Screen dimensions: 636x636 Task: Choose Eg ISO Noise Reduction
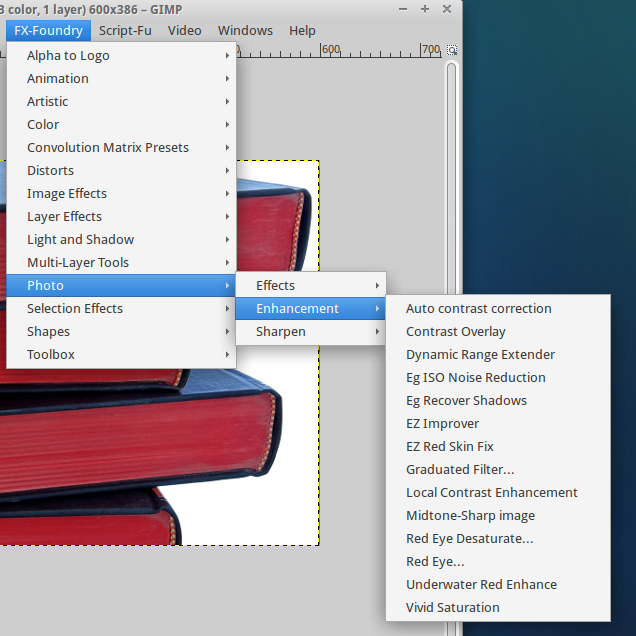coord(475,378)
